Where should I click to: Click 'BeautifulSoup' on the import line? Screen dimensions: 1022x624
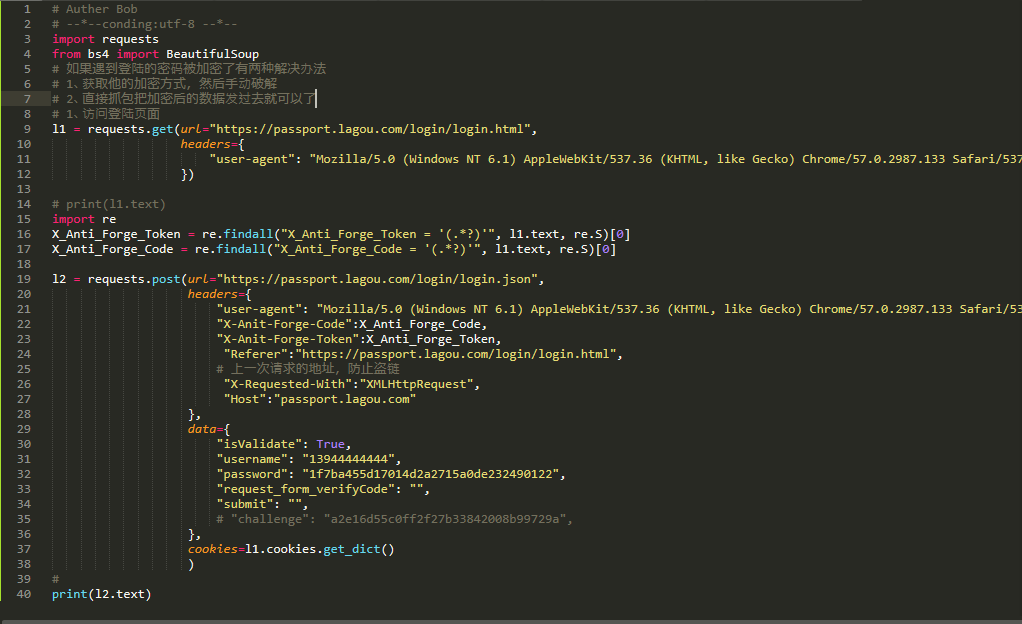tap(212, 54)
